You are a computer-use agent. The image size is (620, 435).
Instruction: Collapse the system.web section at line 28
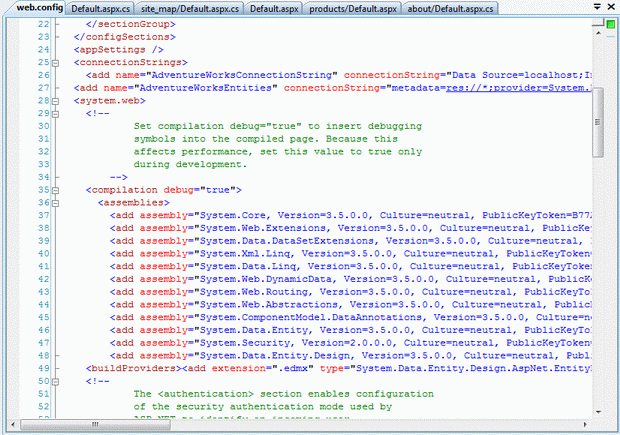55,102
